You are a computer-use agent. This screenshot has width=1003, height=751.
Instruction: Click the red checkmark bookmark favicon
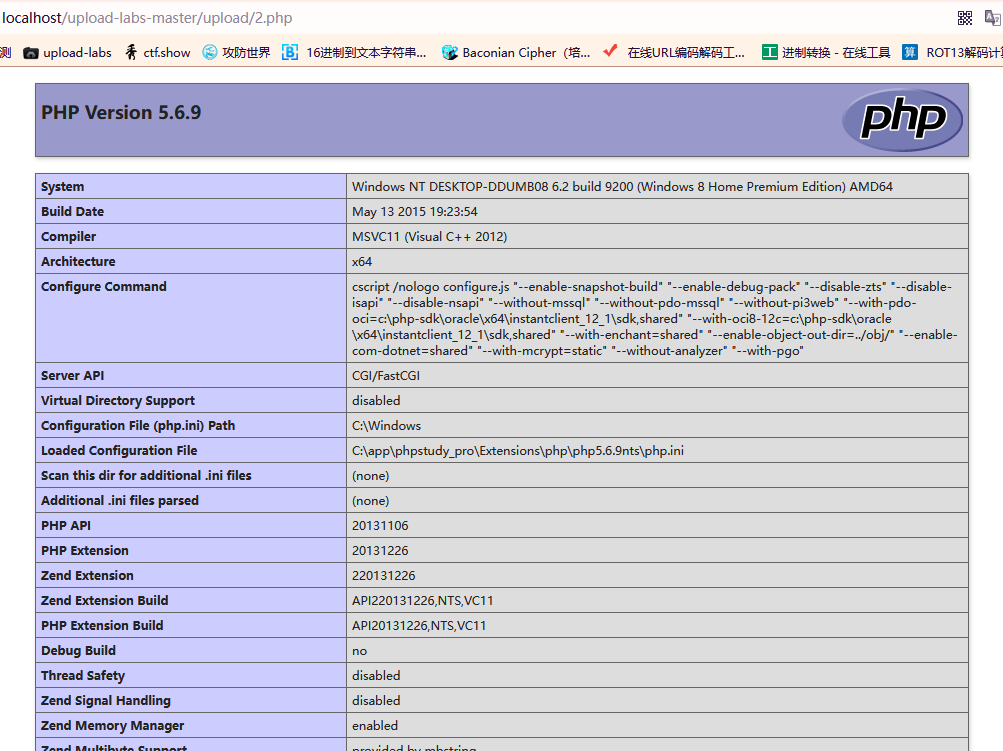[610, 51]
